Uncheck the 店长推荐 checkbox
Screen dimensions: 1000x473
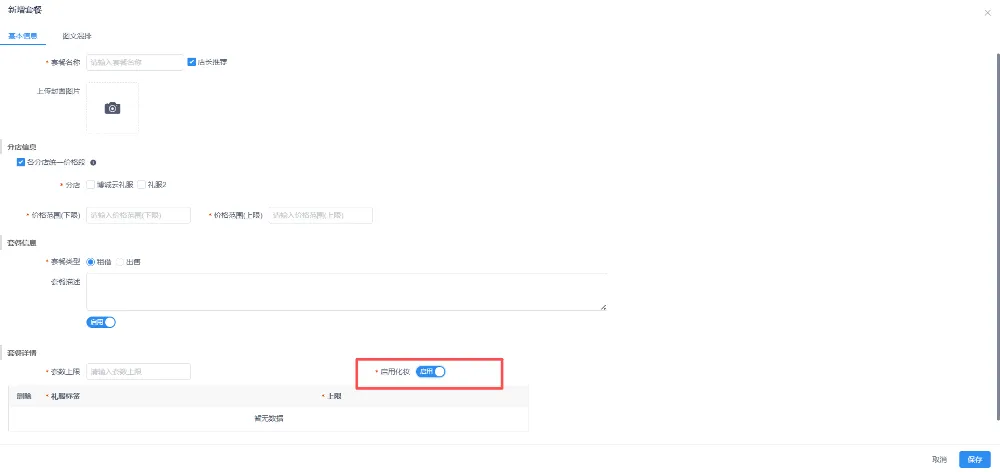192,62
